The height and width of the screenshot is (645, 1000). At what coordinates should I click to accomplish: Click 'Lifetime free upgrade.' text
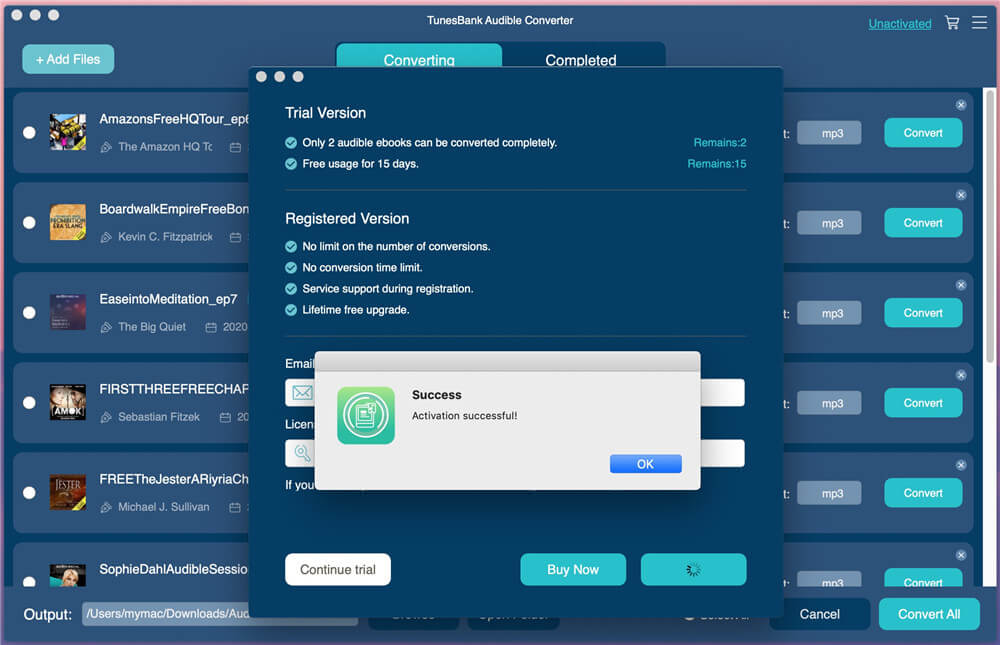click(x=356, y=309)
